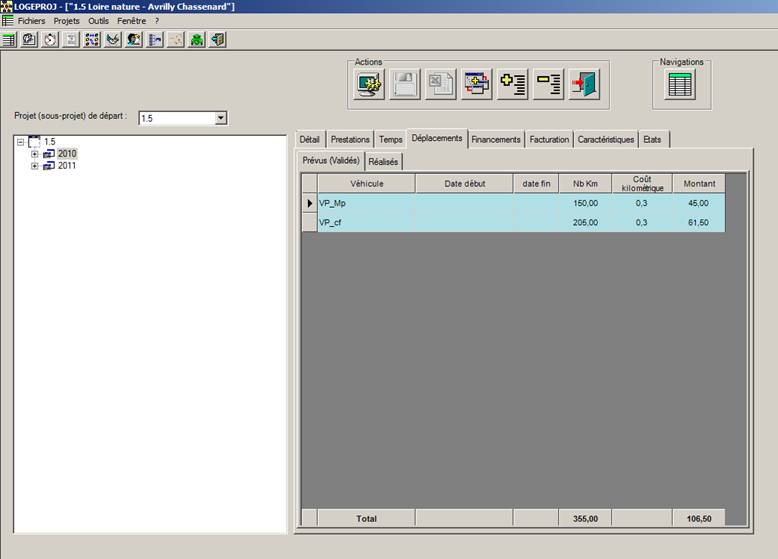Expand the 2011 tree node
Image resolution: width=778 pixels, height=559 pixels.
coord(35,166)
